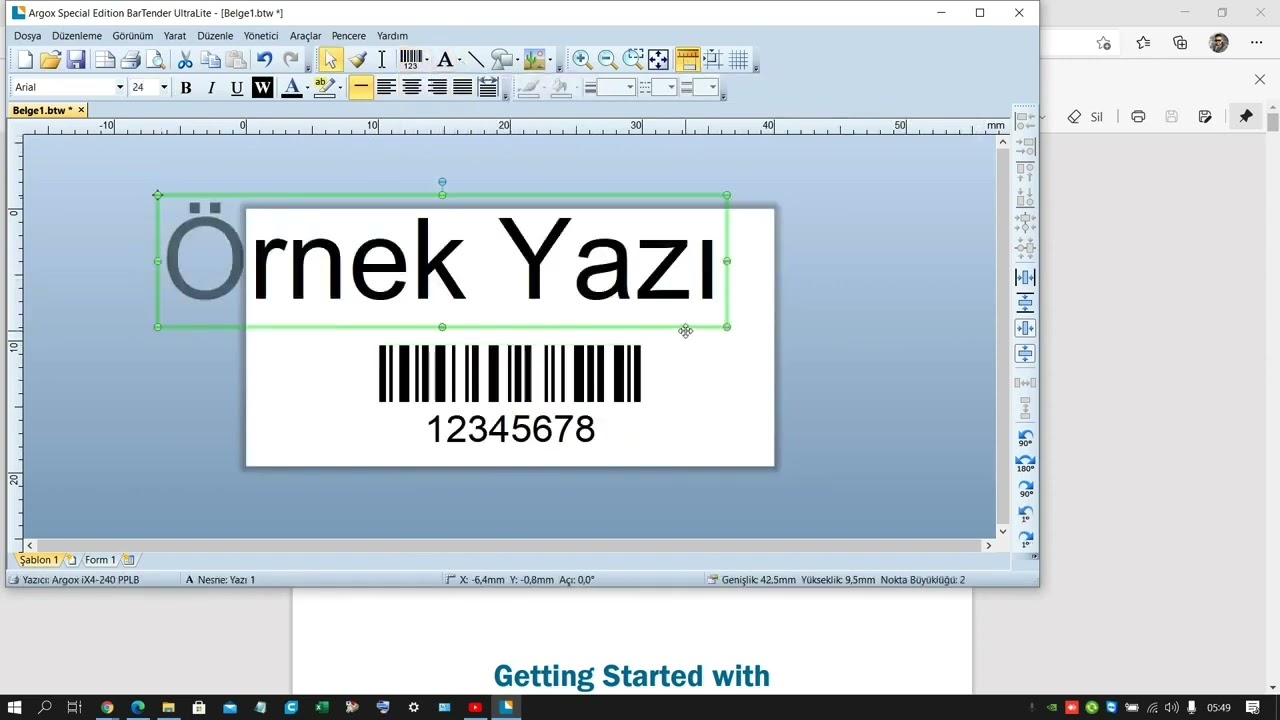Fit view to window icon

[x=658, y=60]
